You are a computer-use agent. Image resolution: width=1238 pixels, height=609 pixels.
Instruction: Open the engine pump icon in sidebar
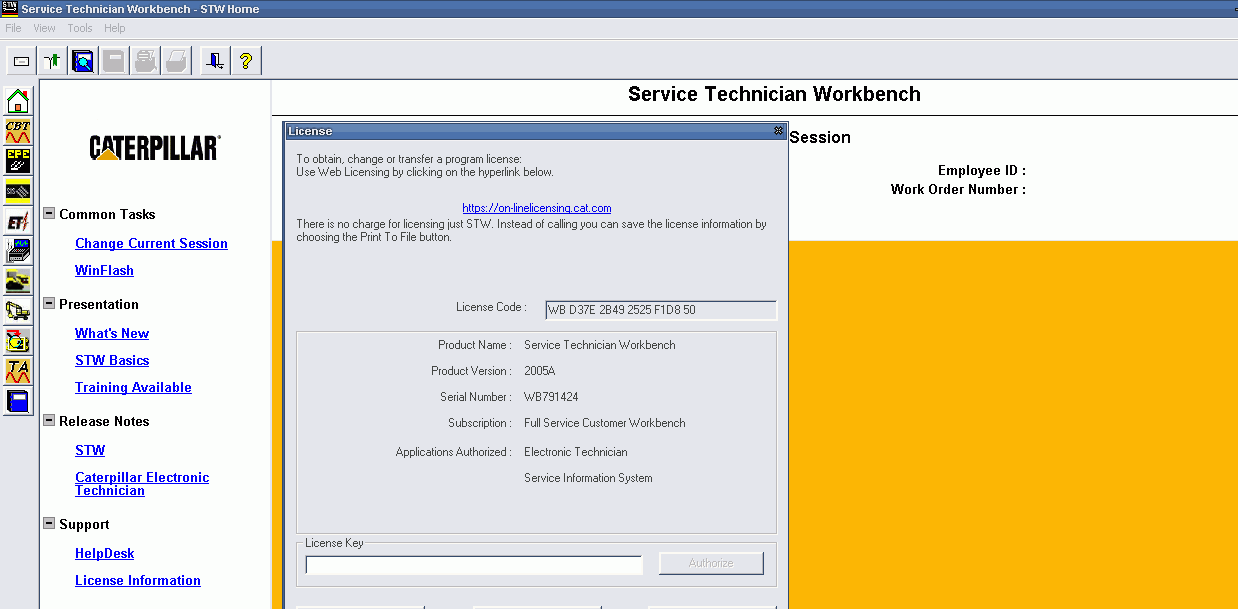tap(18, 342)
